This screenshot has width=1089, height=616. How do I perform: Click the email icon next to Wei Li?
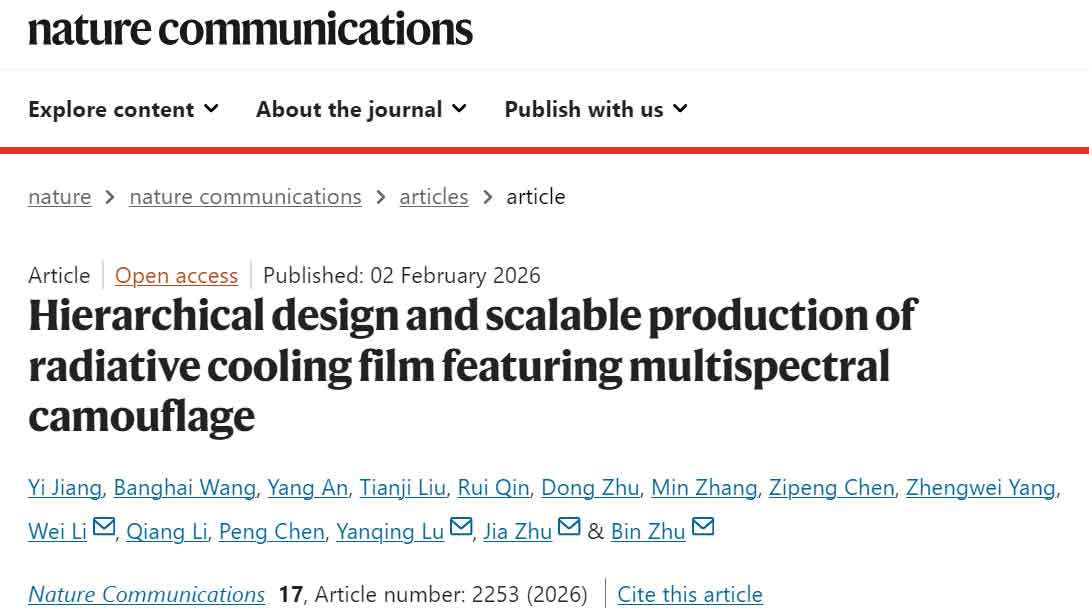click(x=104, y=527)
